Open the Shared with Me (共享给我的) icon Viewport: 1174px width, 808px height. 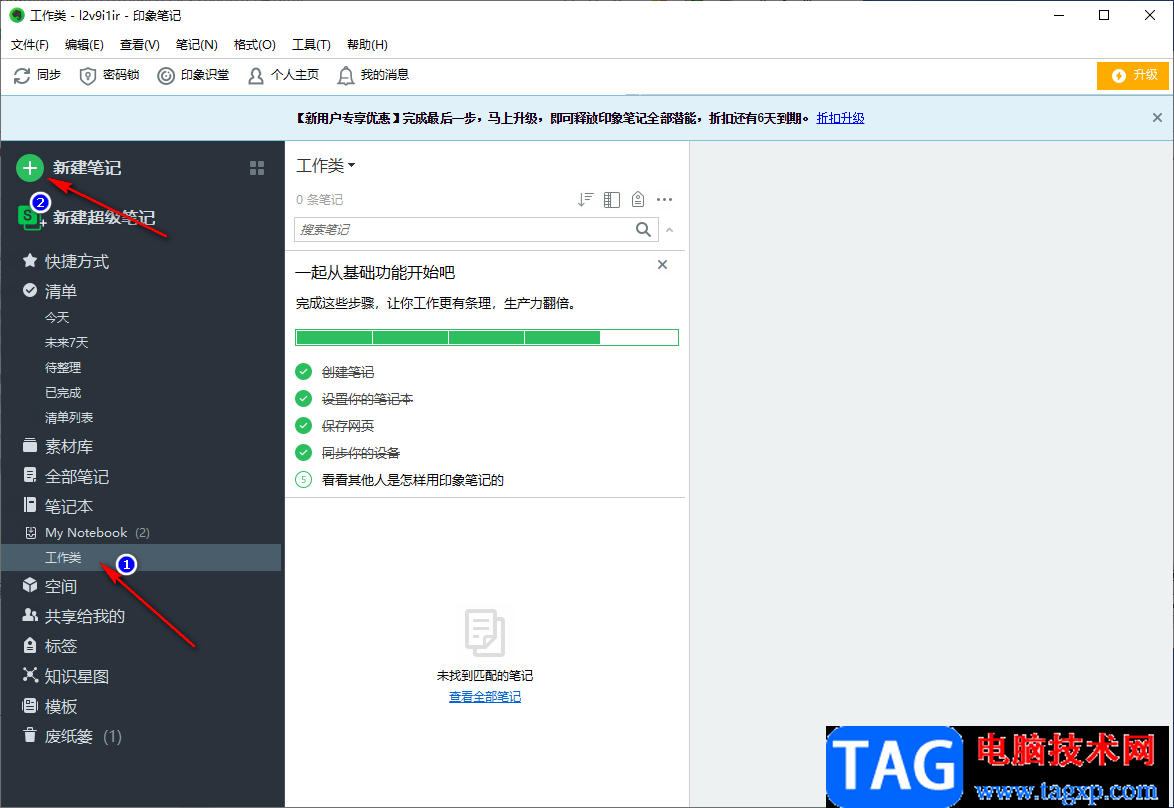[30, 616]
